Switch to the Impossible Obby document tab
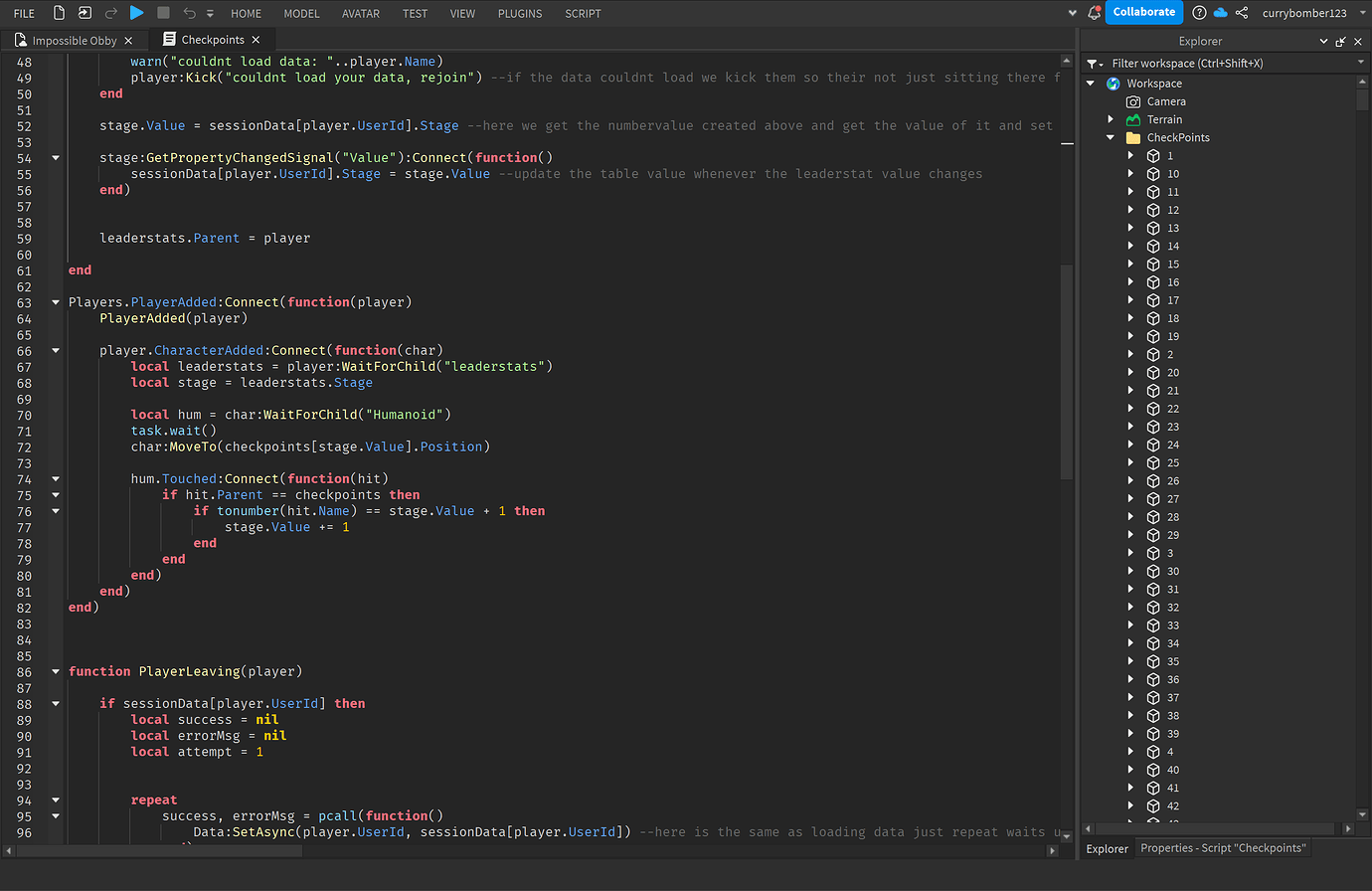Viewport: 1372px width, 891px height. (75, 41)
